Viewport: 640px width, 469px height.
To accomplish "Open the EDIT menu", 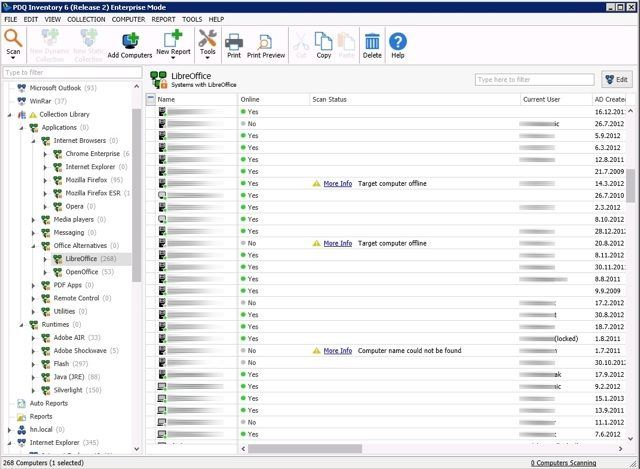I will point(31,19).
